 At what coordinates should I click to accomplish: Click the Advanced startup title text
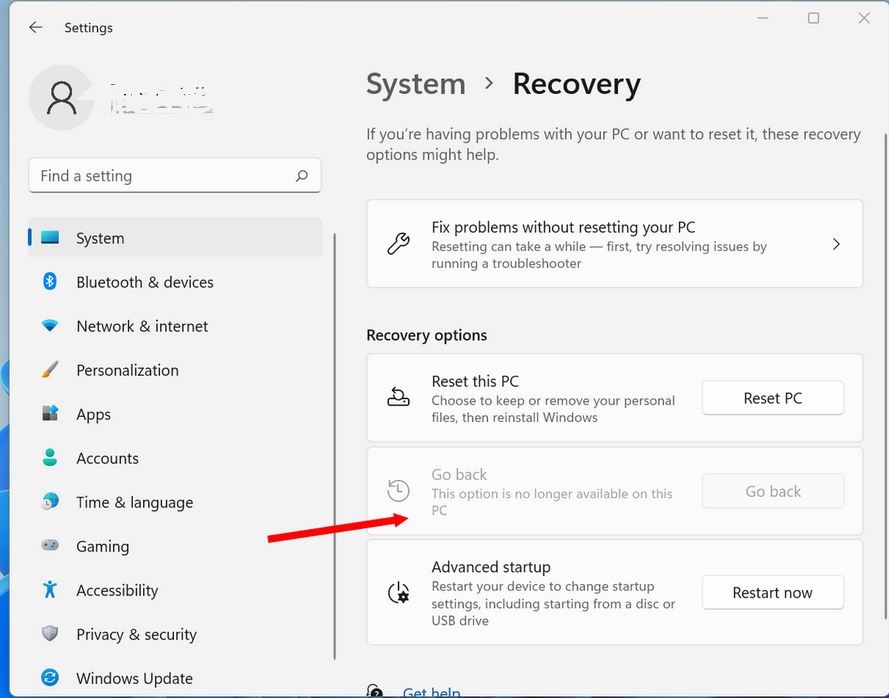[491, 567]
